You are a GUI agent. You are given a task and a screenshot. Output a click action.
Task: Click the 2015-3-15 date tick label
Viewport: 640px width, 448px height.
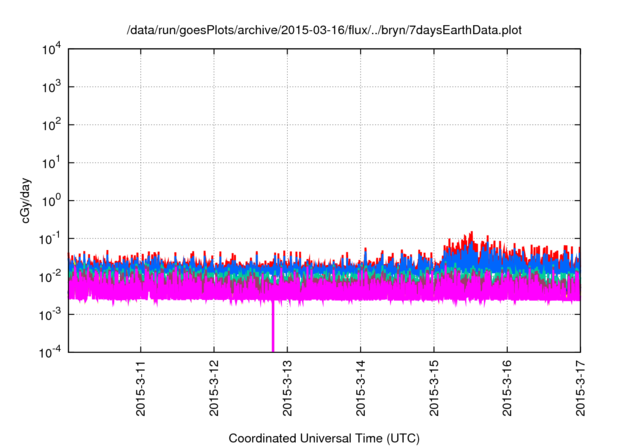pos(434,388)
